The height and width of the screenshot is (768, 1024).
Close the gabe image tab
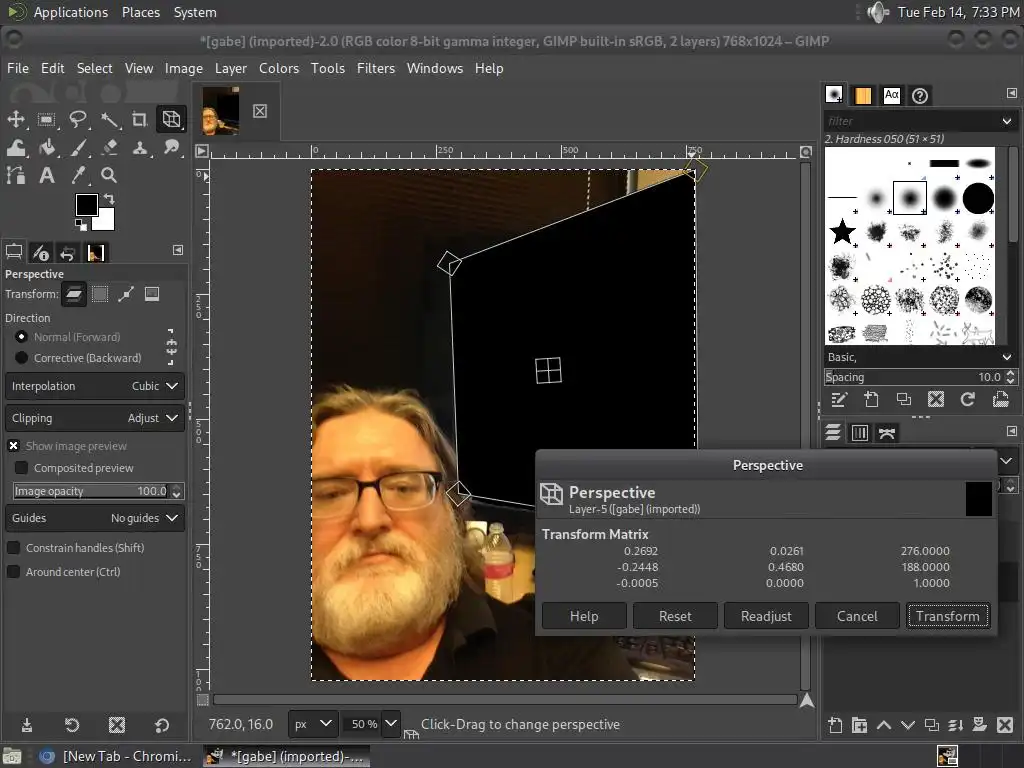260,111
